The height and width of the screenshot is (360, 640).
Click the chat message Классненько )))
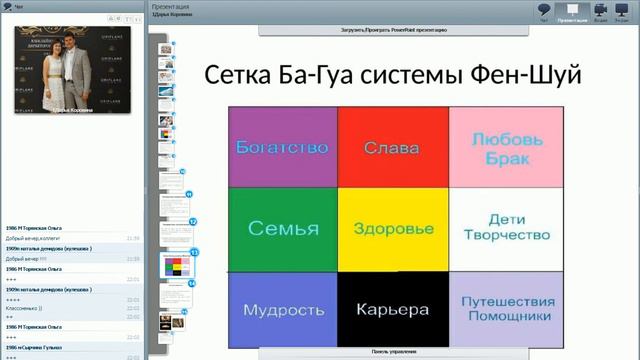pyautogui.click(x=24, y=309)
